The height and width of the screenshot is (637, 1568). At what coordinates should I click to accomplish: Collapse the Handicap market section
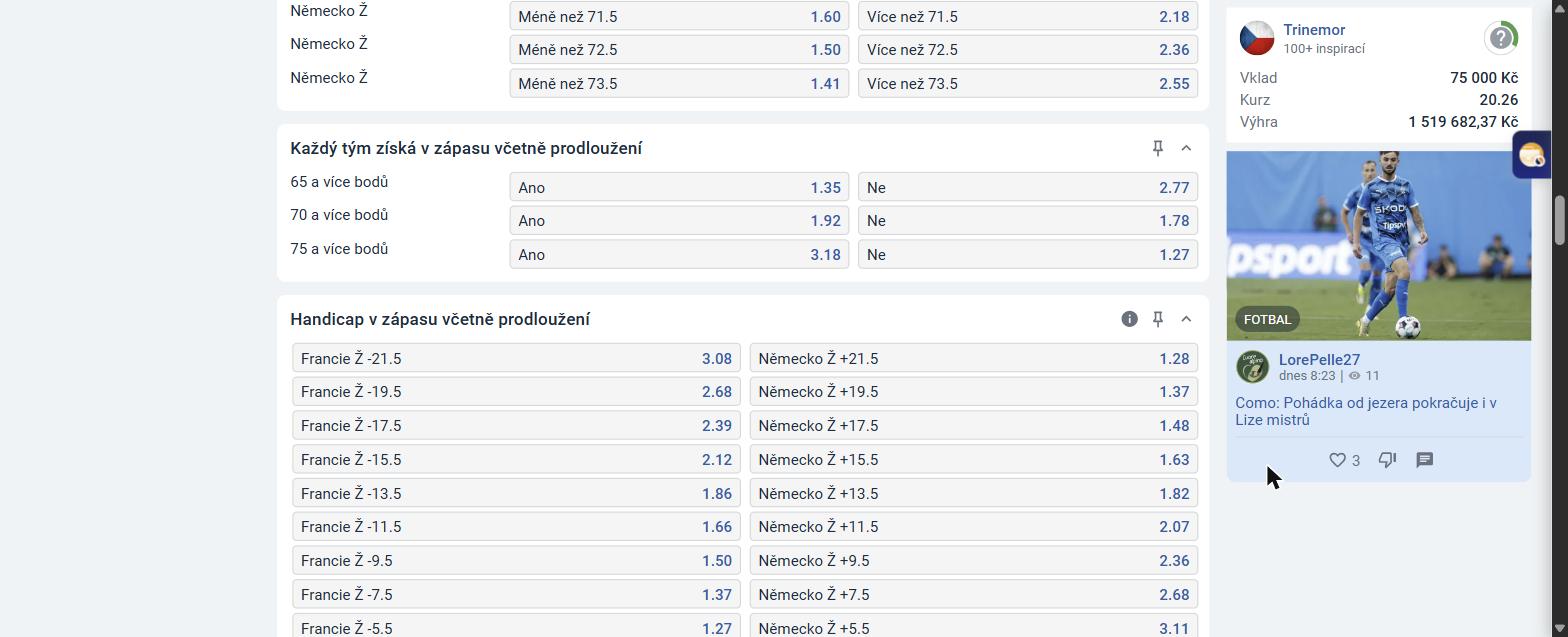point(1186,319)
